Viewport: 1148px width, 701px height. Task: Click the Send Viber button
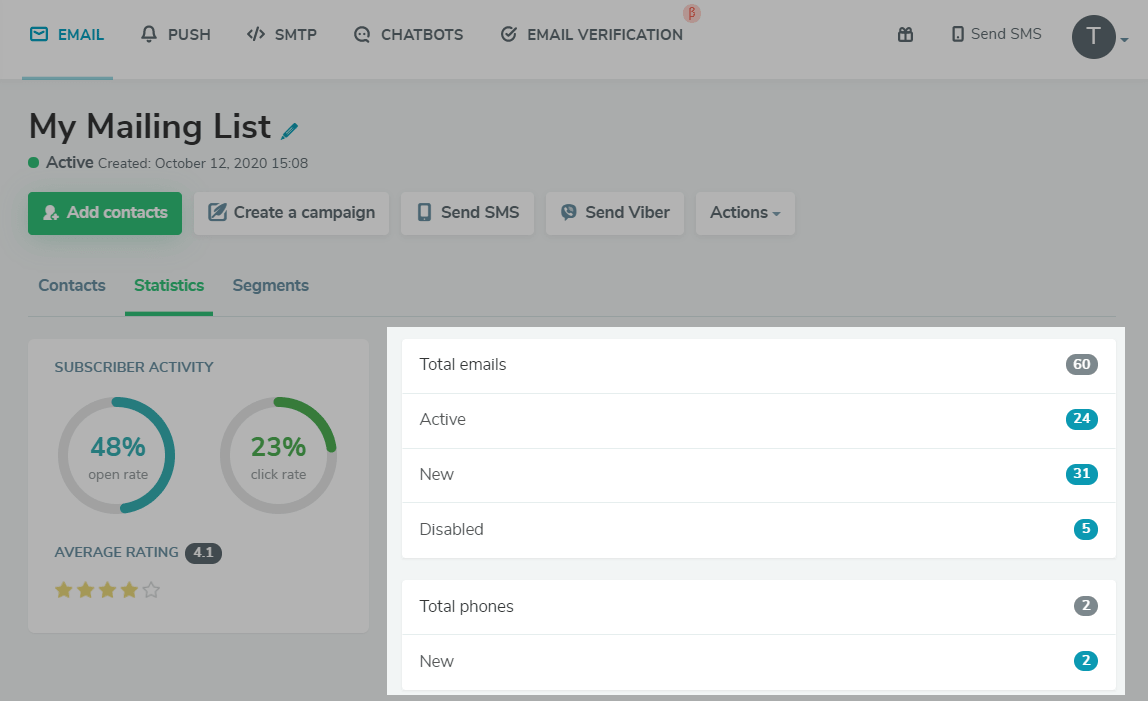coord(614,213)
